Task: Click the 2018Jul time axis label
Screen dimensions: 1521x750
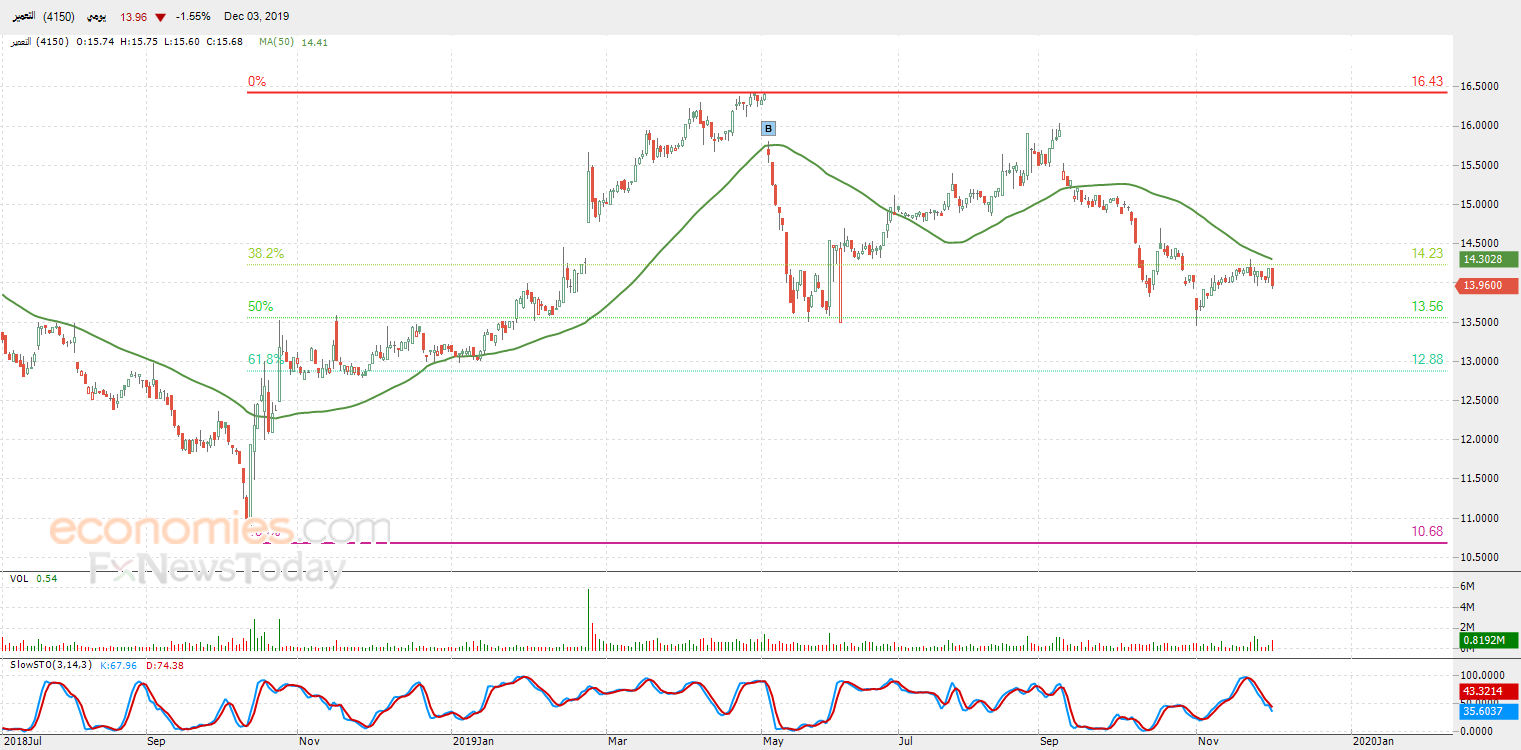Action: point(25,741)
